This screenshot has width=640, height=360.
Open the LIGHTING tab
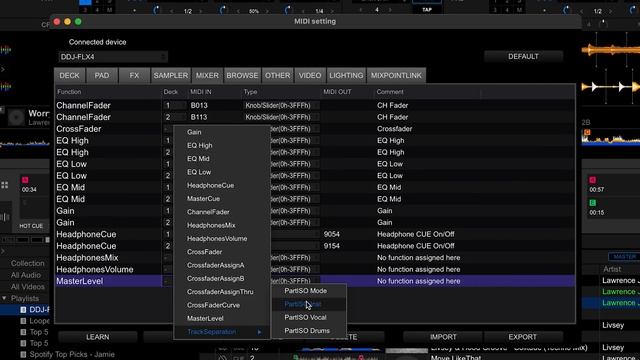[346, 76]
